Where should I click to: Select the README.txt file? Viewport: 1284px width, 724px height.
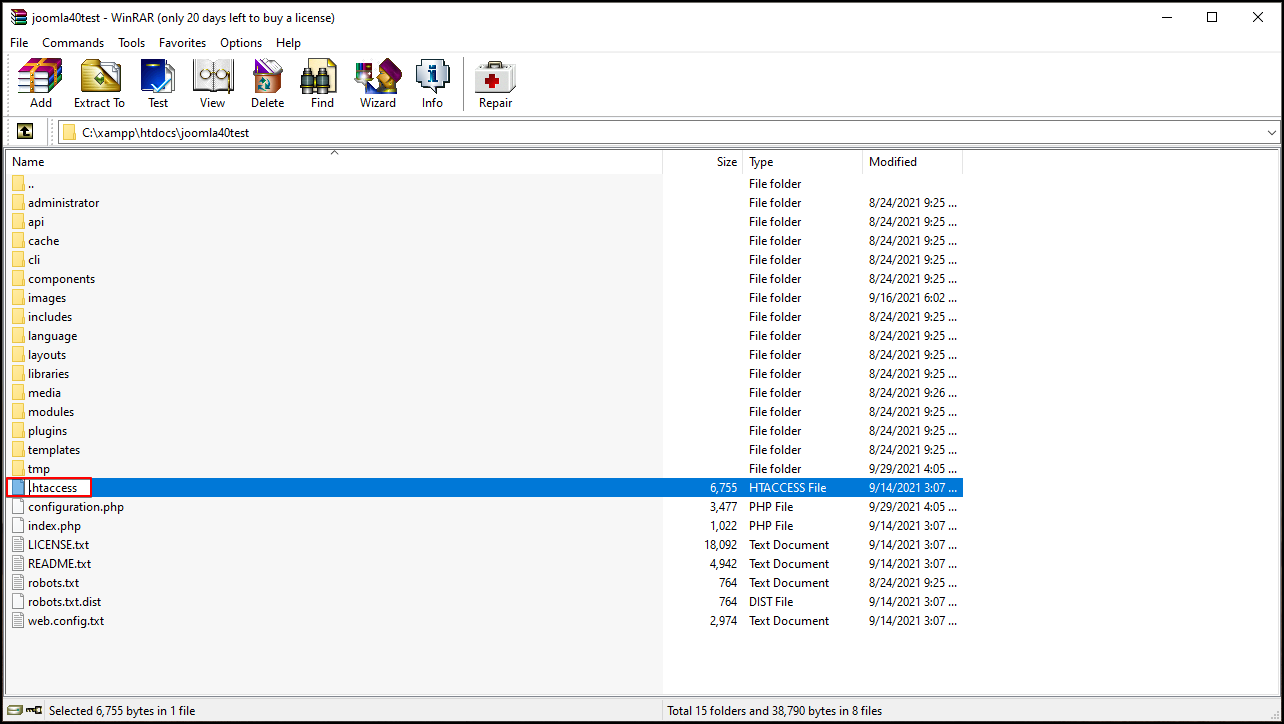tap(59, 564)
